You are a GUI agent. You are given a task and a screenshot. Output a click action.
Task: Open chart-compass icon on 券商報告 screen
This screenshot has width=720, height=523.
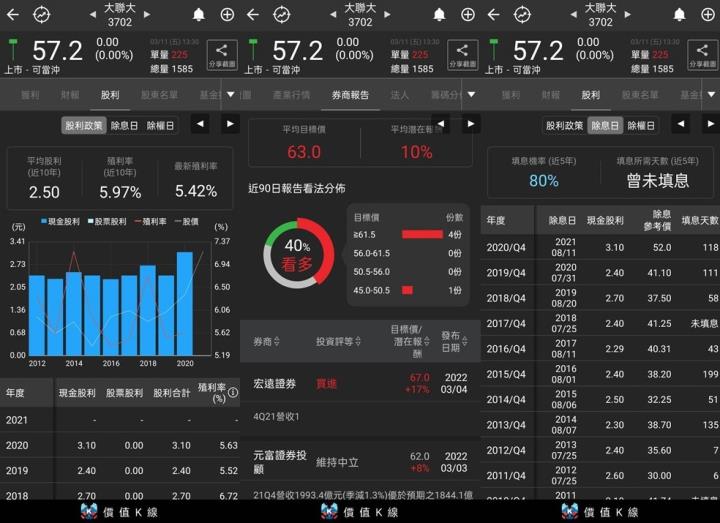coord(281,15)
